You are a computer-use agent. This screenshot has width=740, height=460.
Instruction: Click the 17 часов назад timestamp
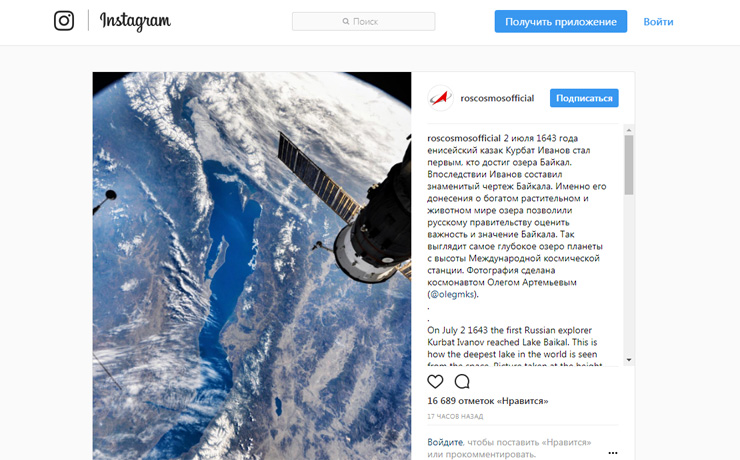point(455,417)
